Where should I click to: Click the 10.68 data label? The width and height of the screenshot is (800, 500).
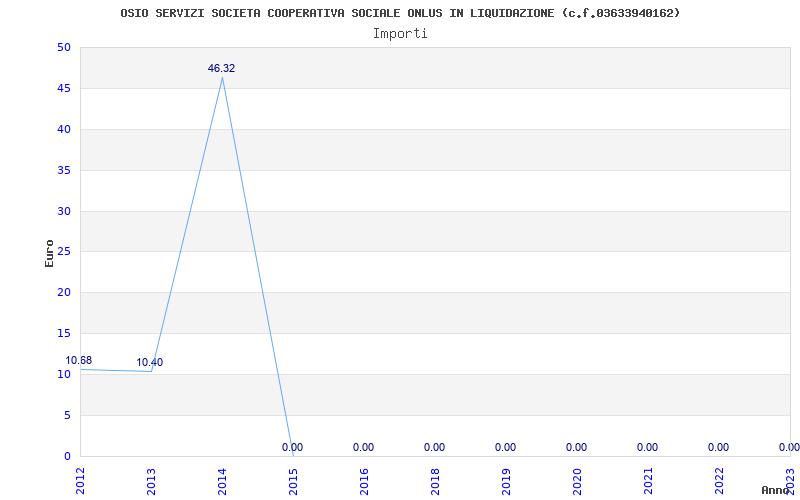click(x=79, y=361)
